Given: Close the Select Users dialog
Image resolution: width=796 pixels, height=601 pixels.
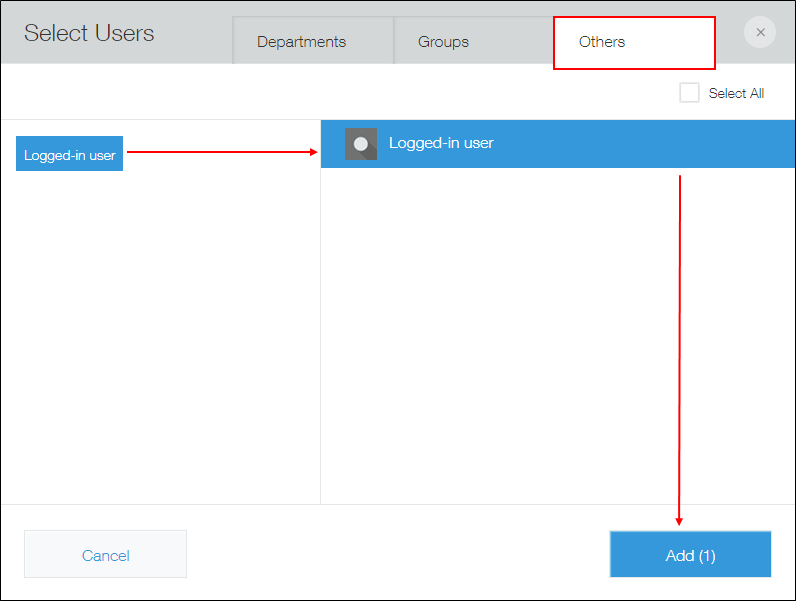Looking at the screenshot, I should coord(760,33).
